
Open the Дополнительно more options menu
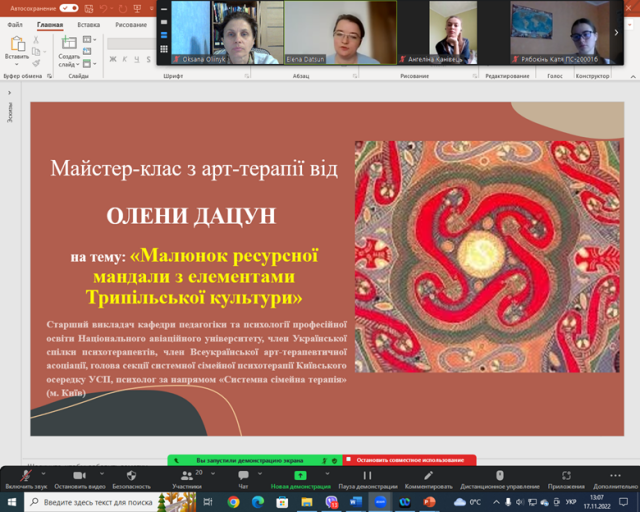coord(616,479)
